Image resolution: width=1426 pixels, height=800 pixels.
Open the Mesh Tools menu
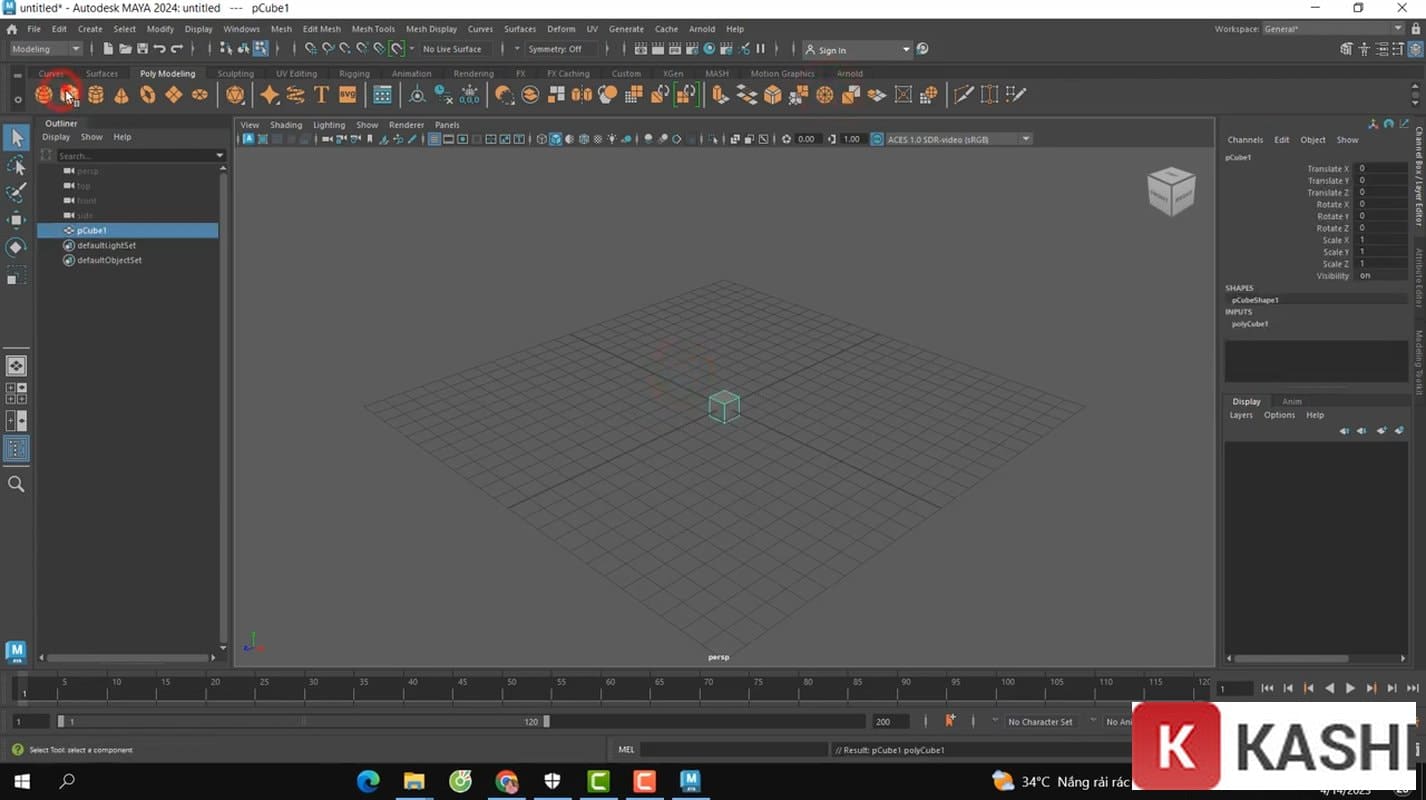click(x=372, y=29)
